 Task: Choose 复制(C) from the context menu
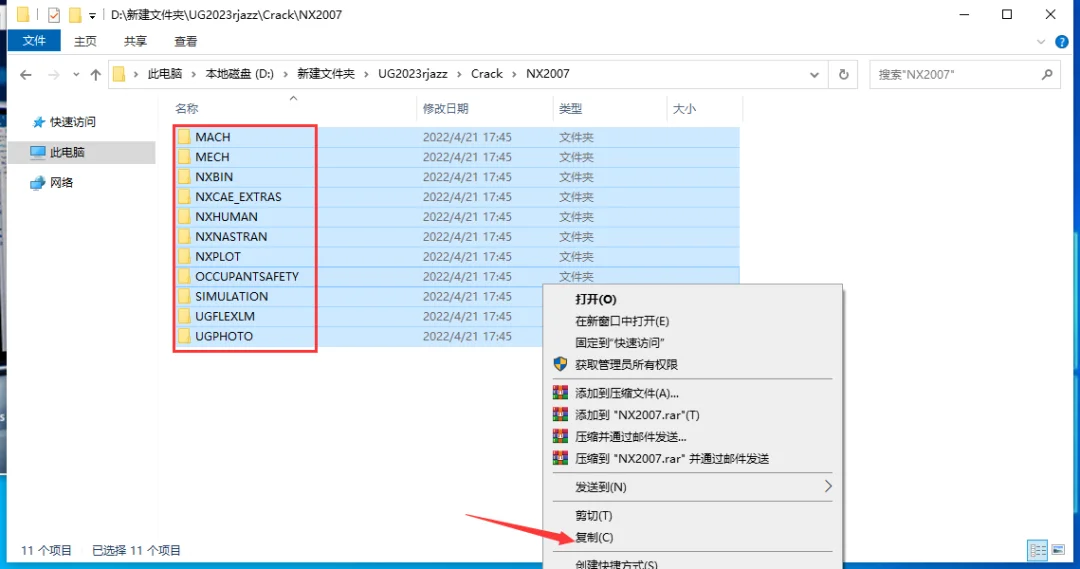click(594, 537)
